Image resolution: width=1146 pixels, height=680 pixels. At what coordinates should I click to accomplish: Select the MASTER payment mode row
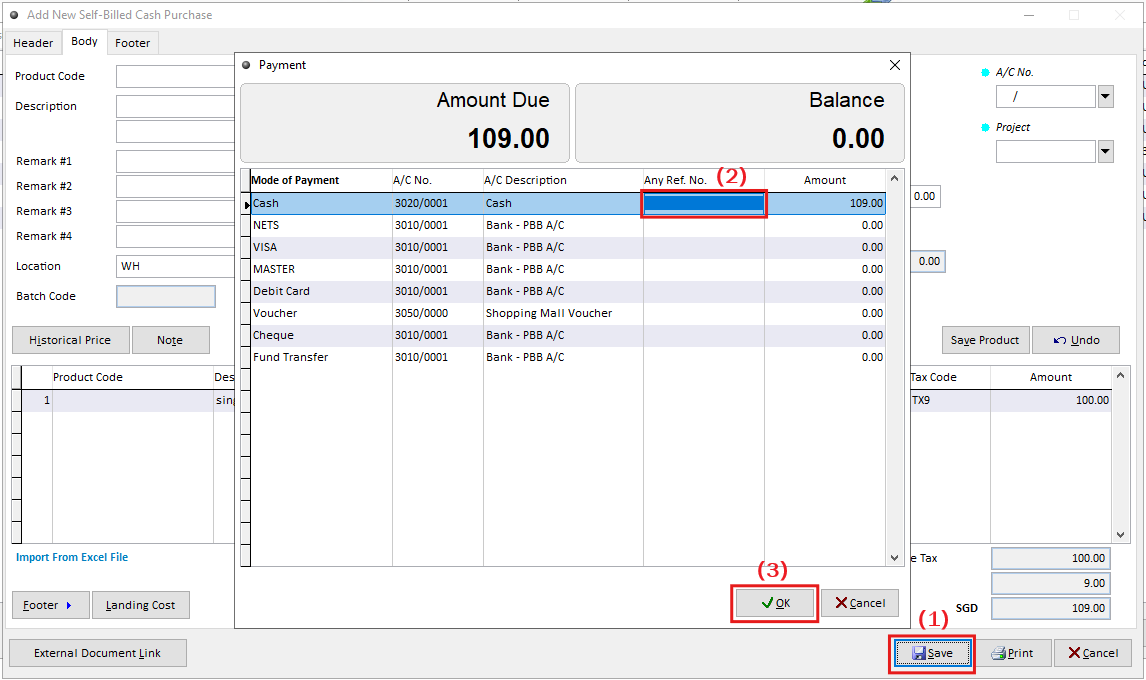[567, 269]
